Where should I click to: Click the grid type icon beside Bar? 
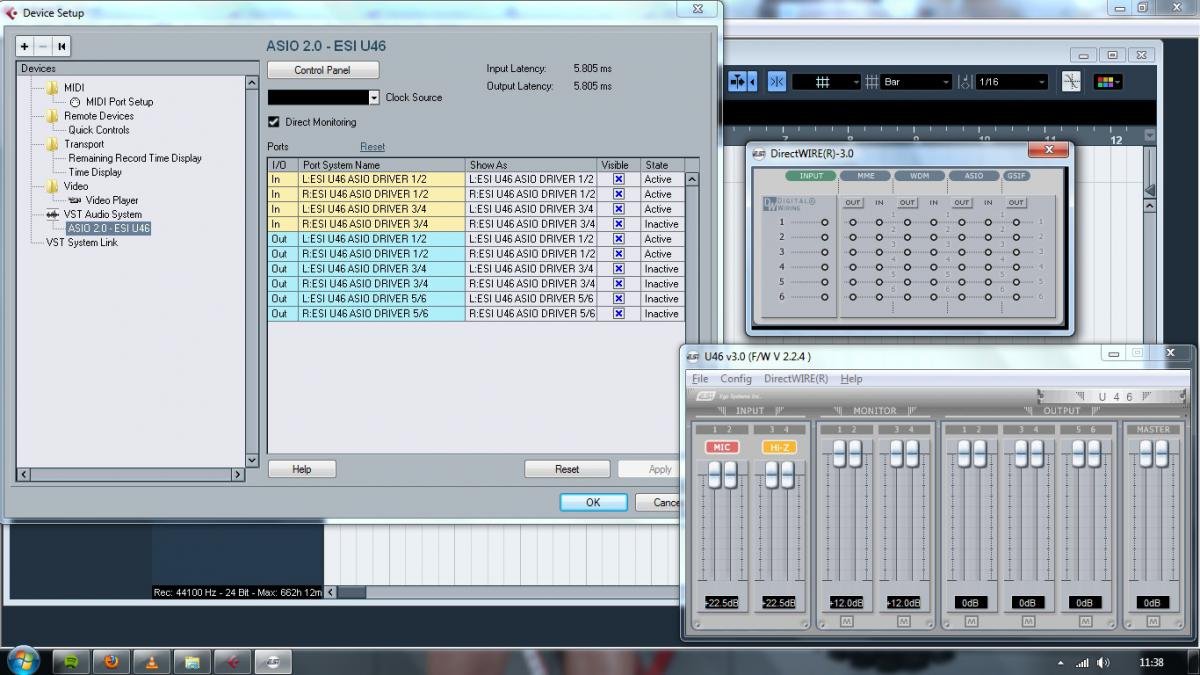tap(872, 82)
